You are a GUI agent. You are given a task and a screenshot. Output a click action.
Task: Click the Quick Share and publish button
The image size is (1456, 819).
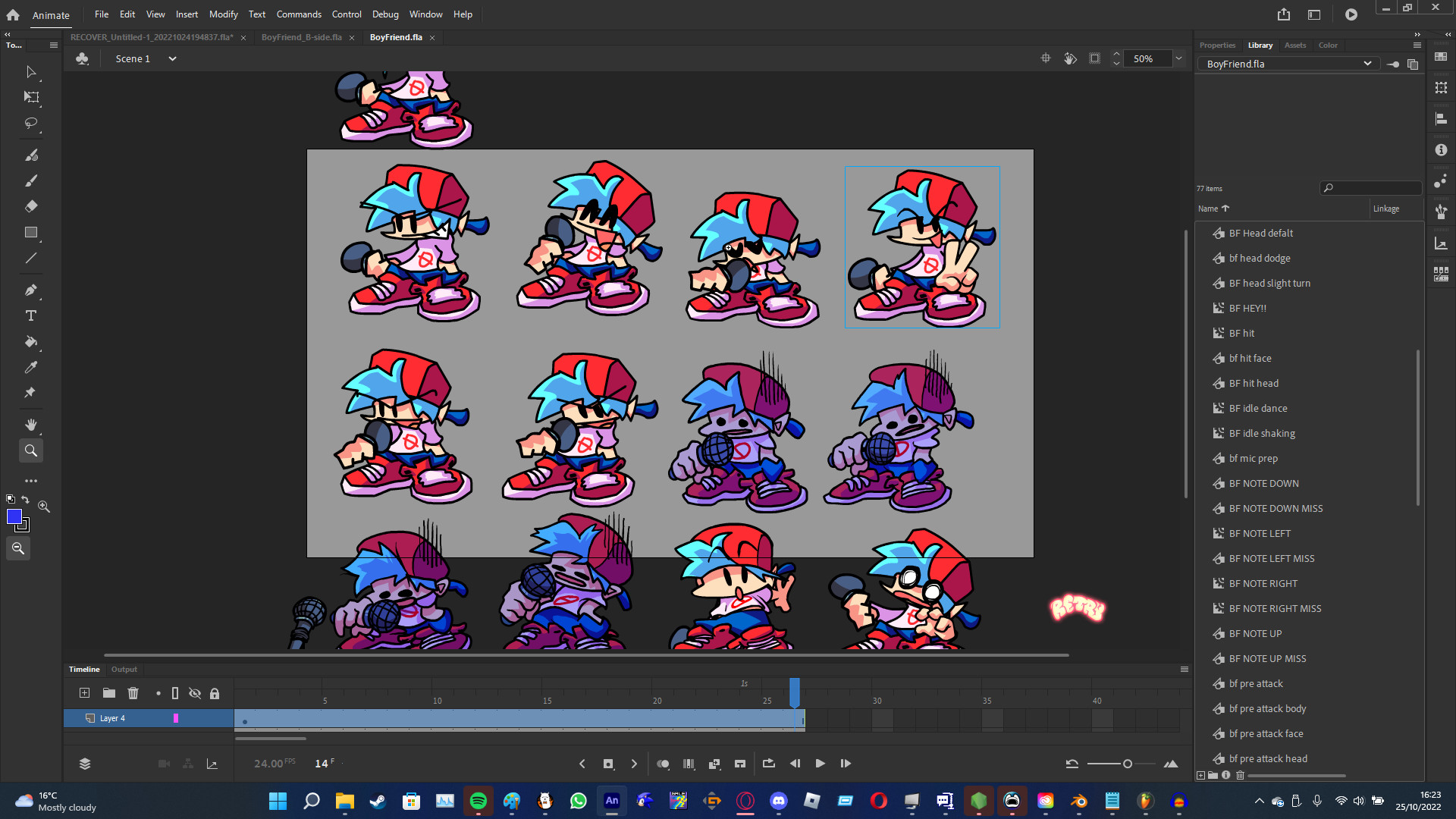click(1284, 14)
